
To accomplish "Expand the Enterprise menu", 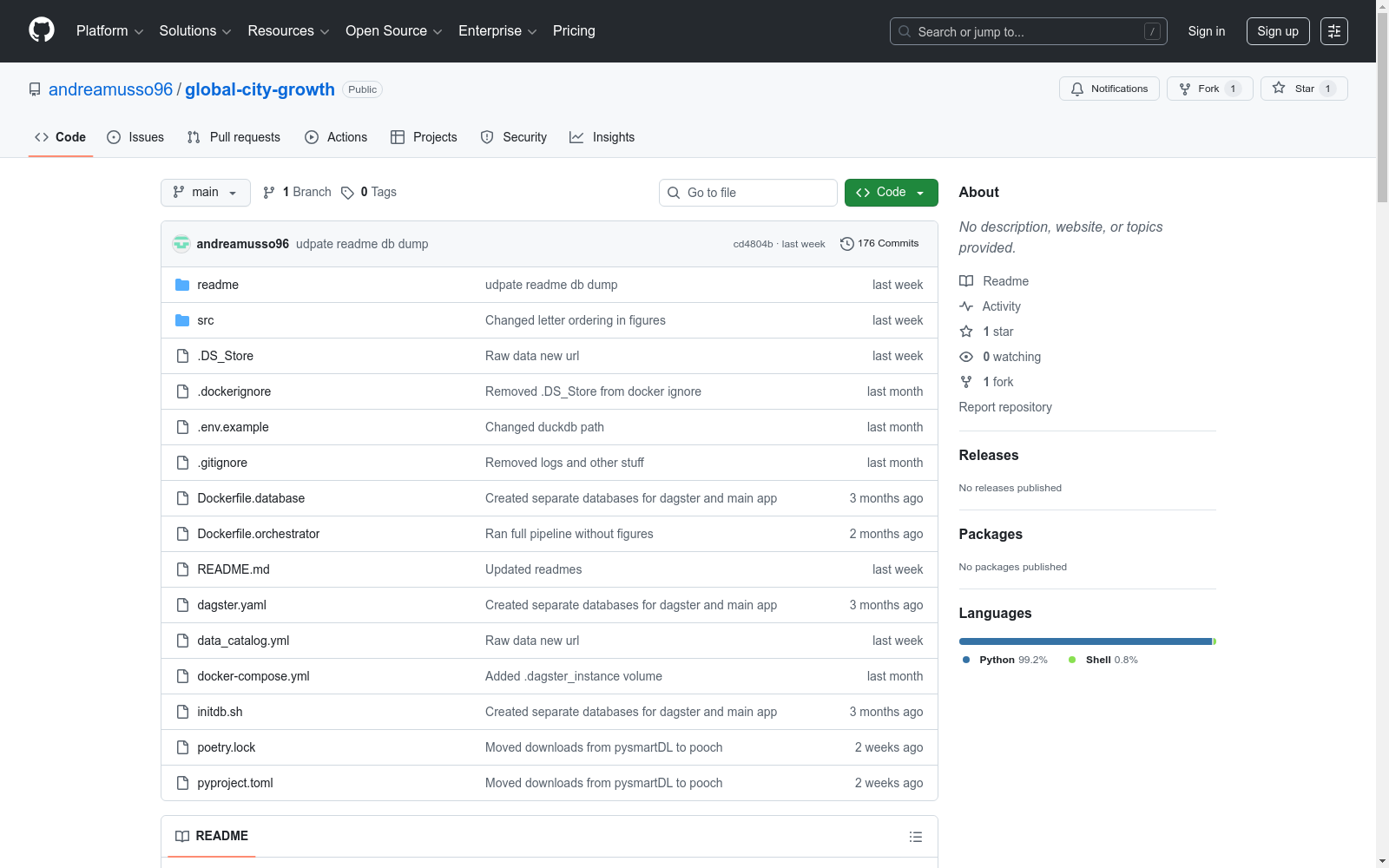I will pos(497,31).
